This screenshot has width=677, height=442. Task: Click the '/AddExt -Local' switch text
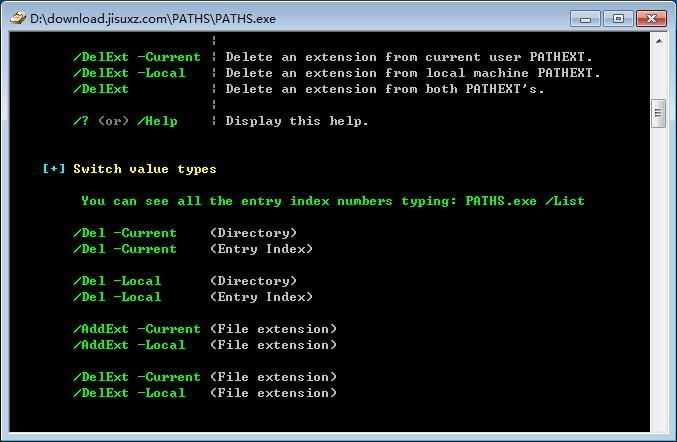(129, 345)
